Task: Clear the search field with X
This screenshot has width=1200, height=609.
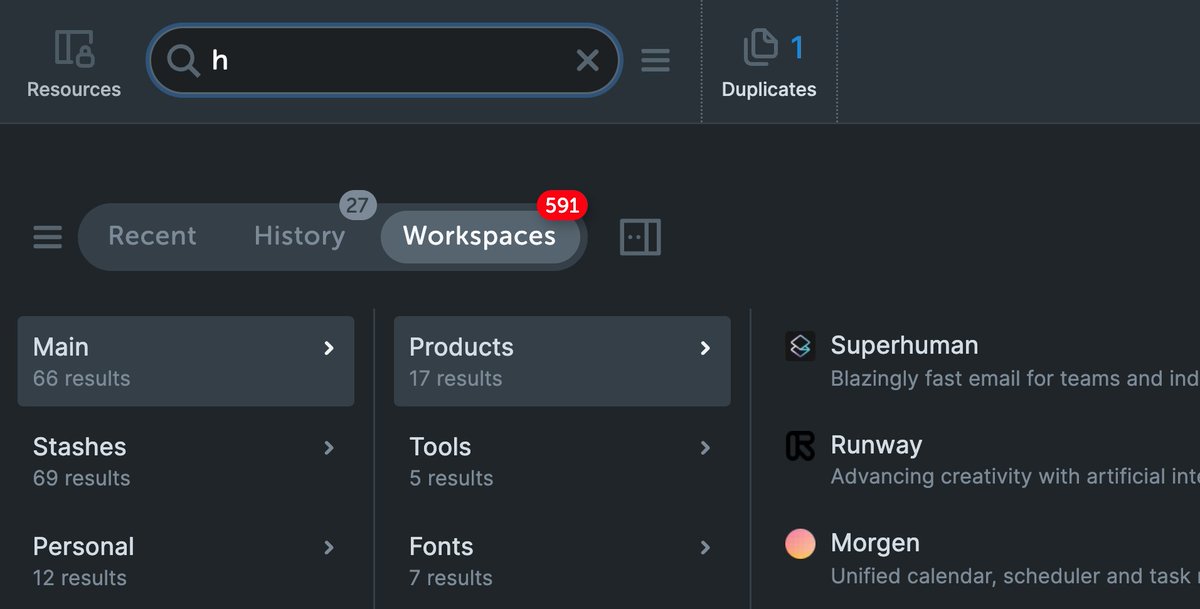Action: [x=587, y=61]
